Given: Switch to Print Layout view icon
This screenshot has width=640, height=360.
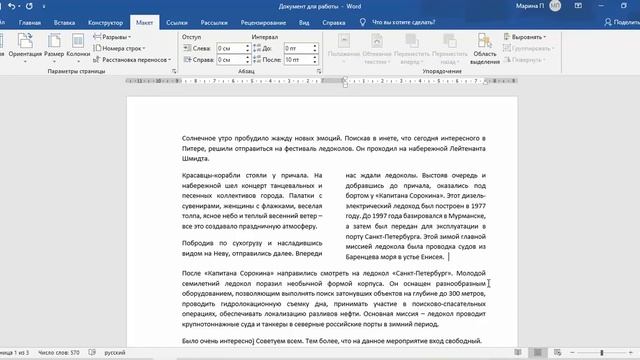Looking at the screenshot, I should tap(538, 352).
